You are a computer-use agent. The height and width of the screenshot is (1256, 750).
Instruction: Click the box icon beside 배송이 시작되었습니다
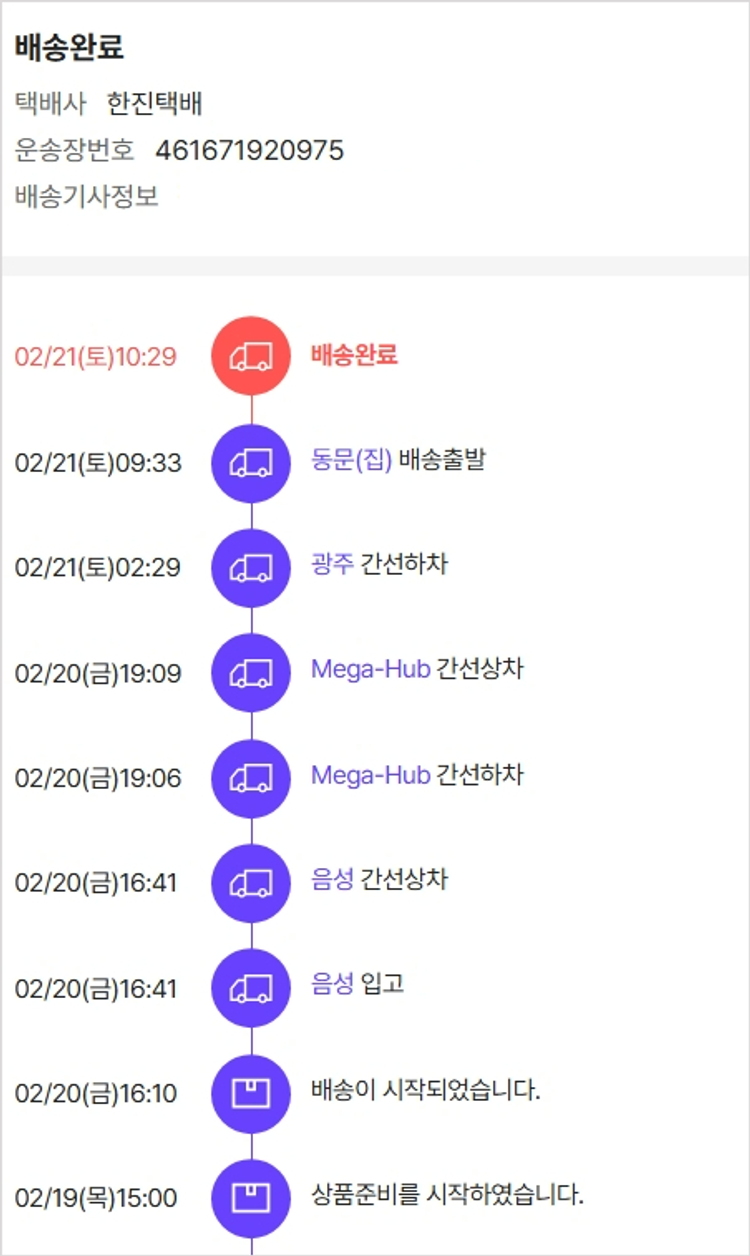point(251,1093)
